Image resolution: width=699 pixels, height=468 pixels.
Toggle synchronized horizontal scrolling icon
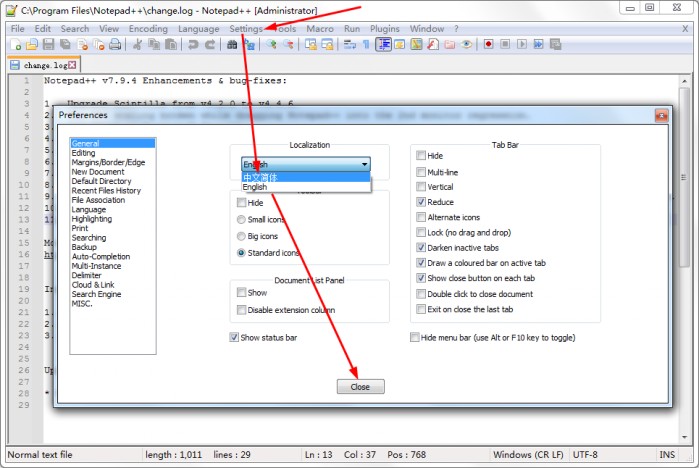coord(327,45)
